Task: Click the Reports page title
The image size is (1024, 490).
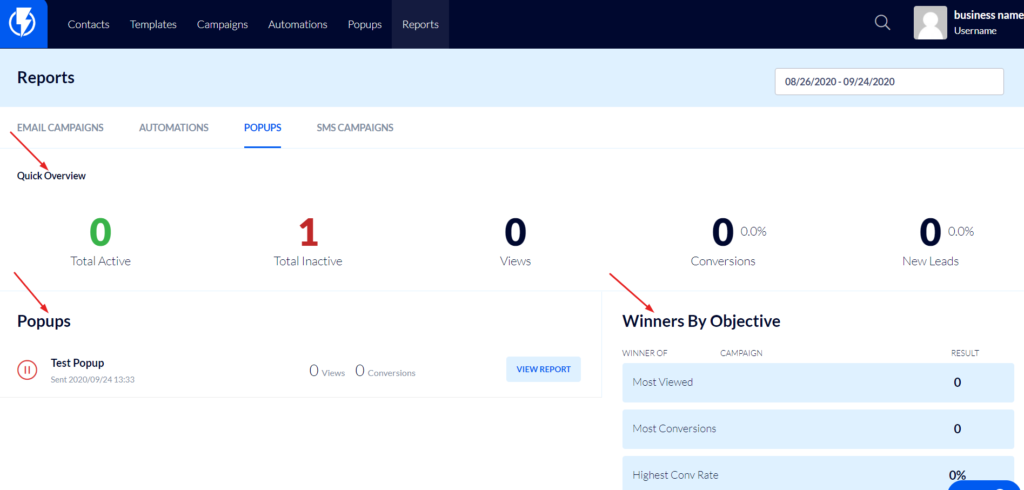Action: [46, 78]
